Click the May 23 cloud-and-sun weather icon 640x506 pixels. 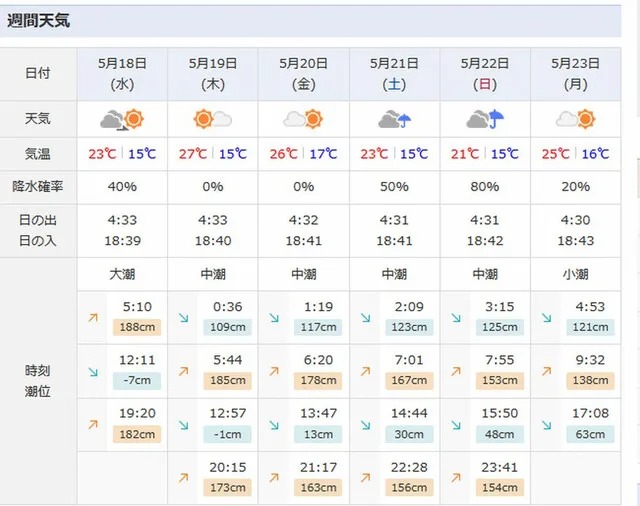point(576,119)
